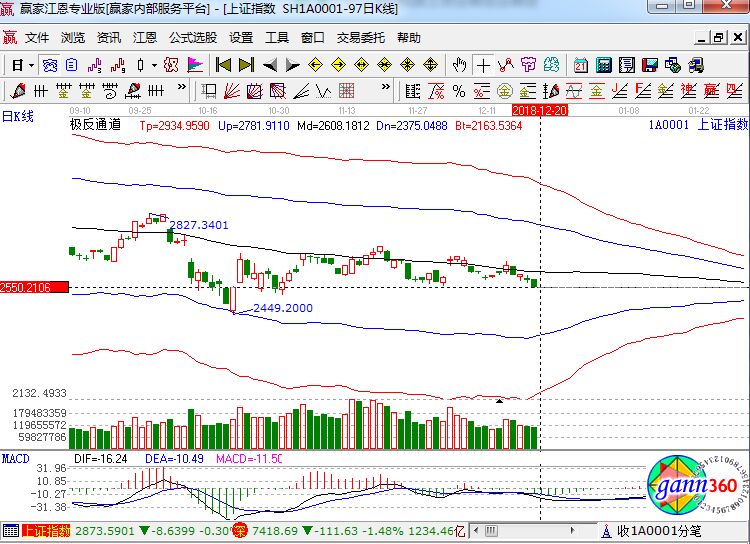Click the MACD indicator label
Screen dimensions: 750x544
point(15,458)
